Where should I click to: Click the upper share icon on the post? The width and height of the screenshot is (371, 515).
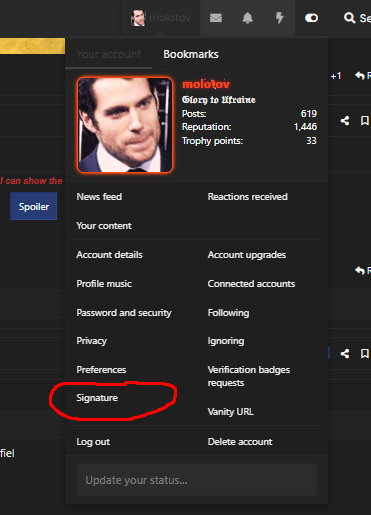click(345, 121)
